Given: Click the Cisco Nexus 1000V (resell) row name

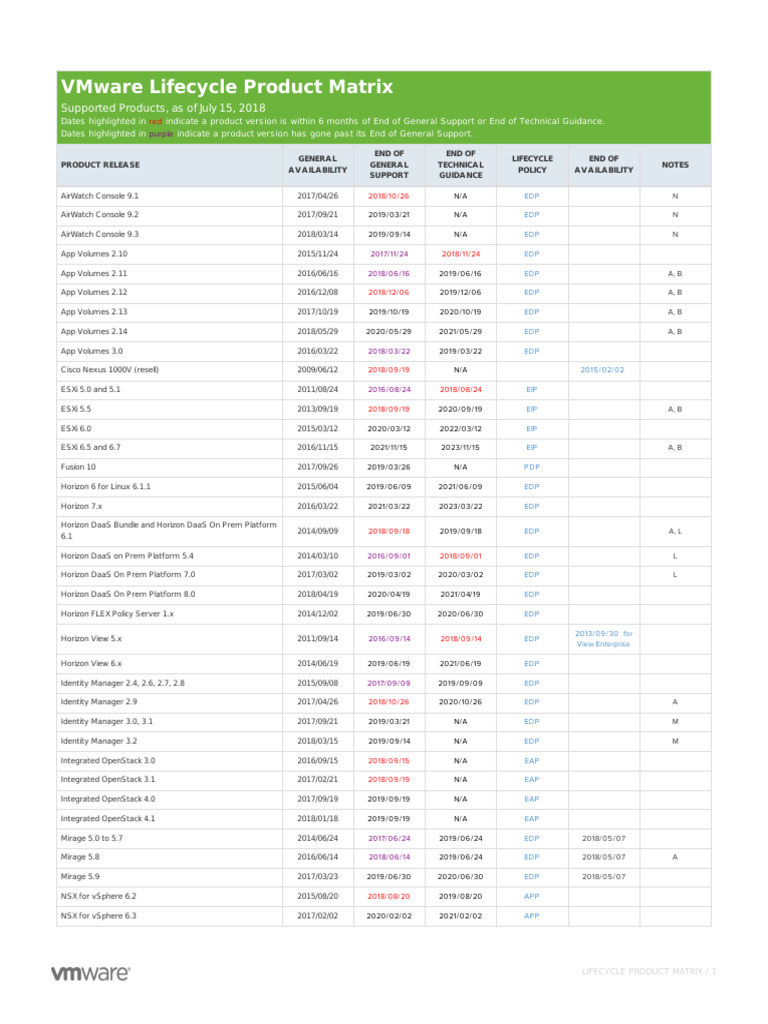Looking at the screenshot, I should click(110, 370).
